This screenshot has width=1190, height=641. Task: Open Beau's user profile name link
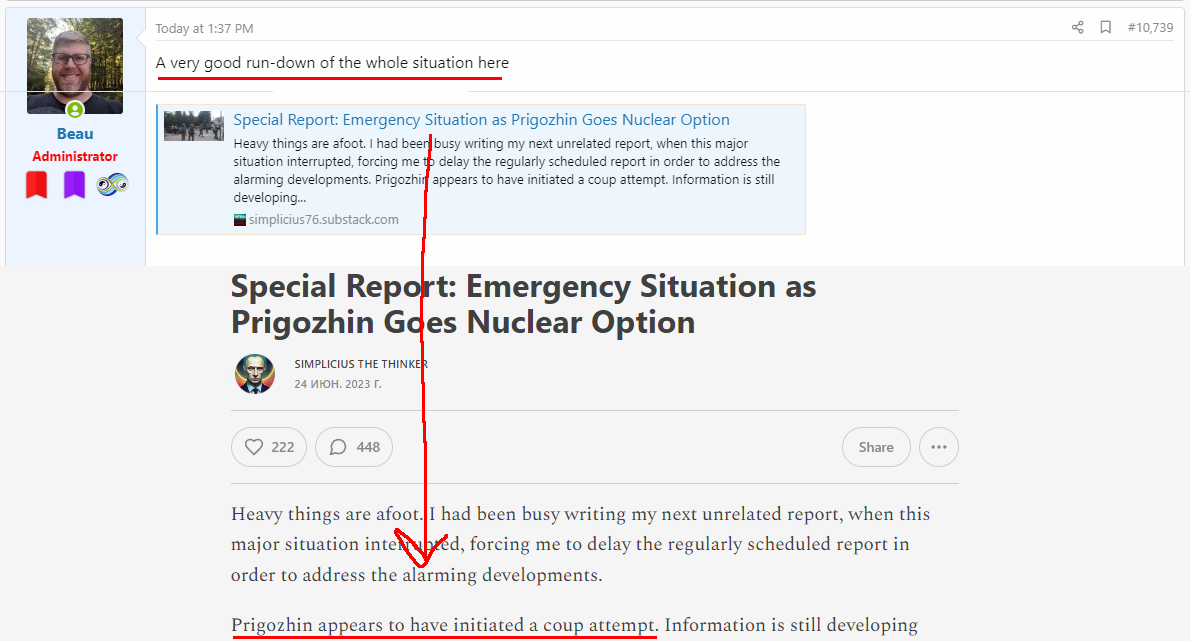(75, 134)
